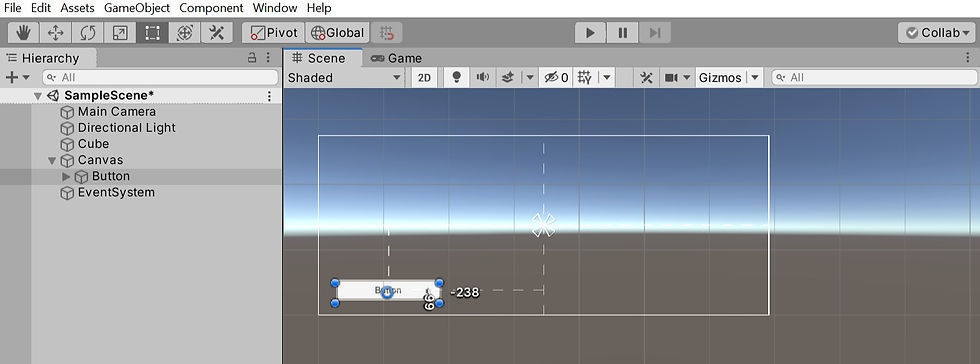Viewport: 980px width, 364px height.
Task: Focus the Hierarchy search field
Action: pyautogui.click(x=160, y=78)
